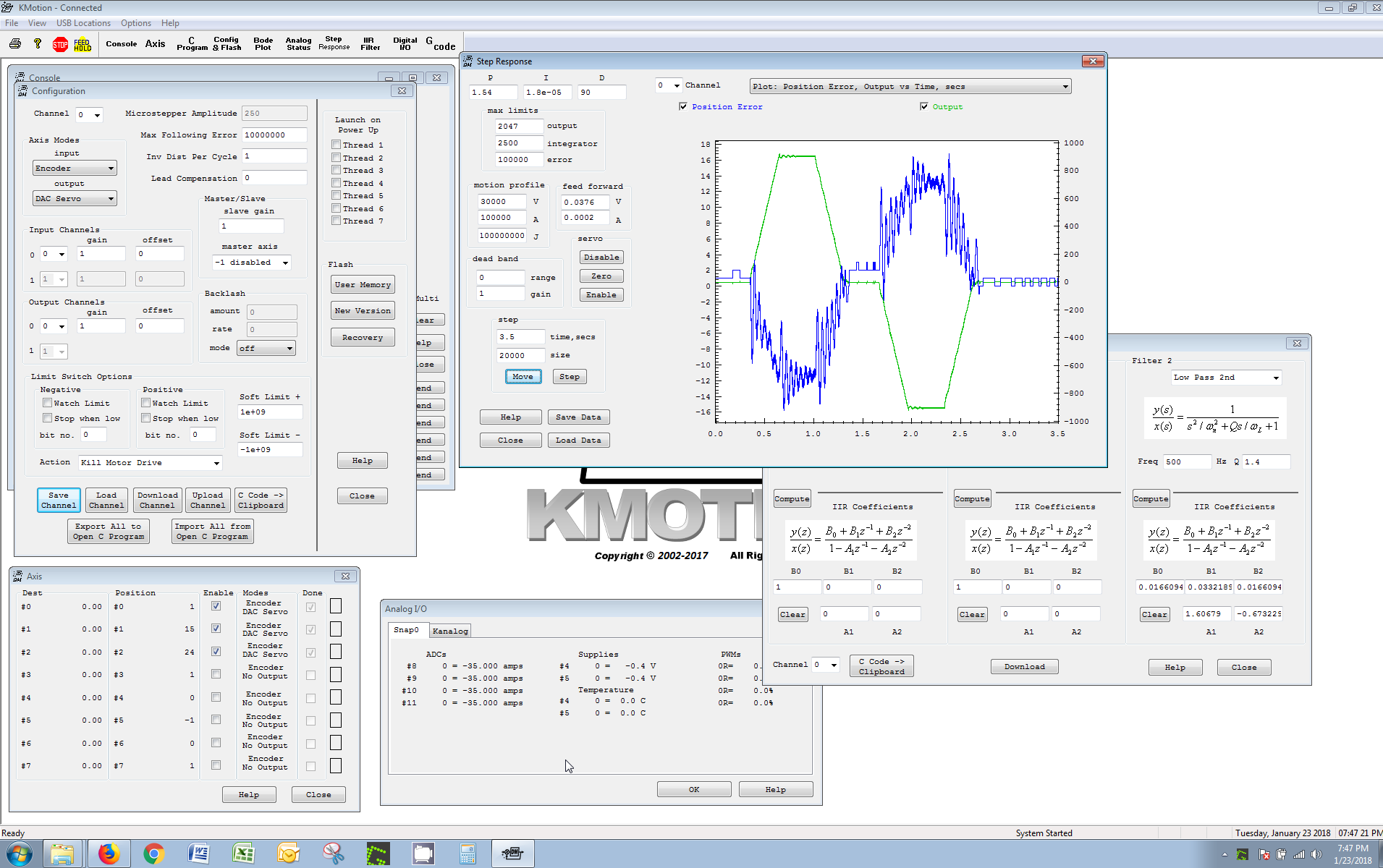Open the G code toolbar screen

(440, 44)
